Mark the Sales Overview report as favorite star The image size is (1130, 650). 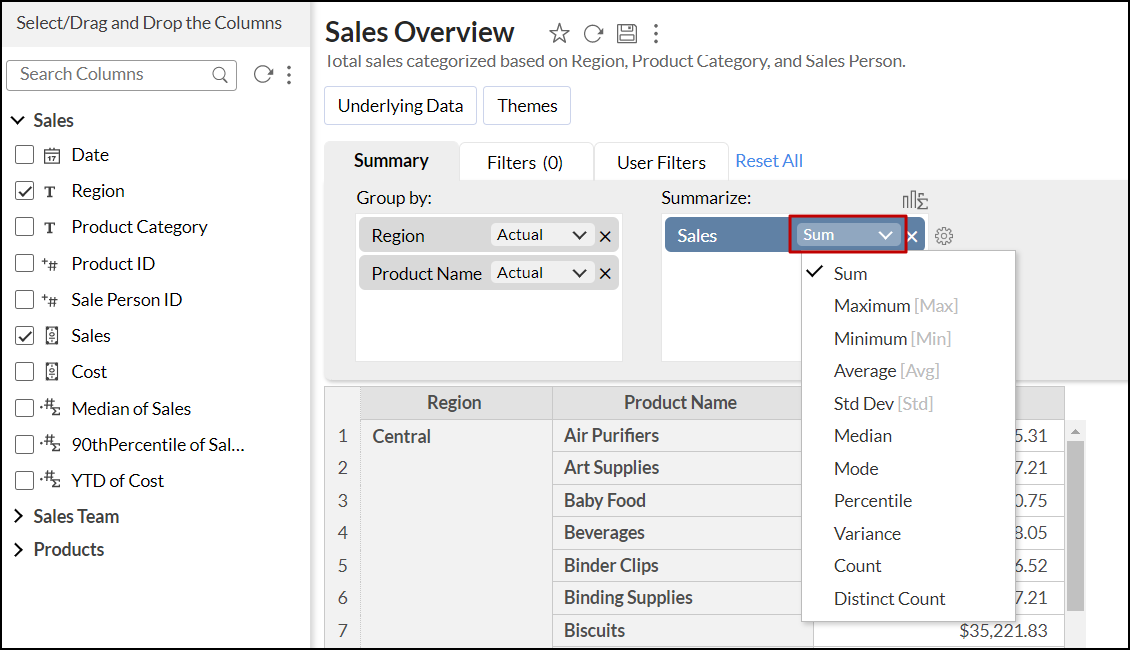pos(559,34)
